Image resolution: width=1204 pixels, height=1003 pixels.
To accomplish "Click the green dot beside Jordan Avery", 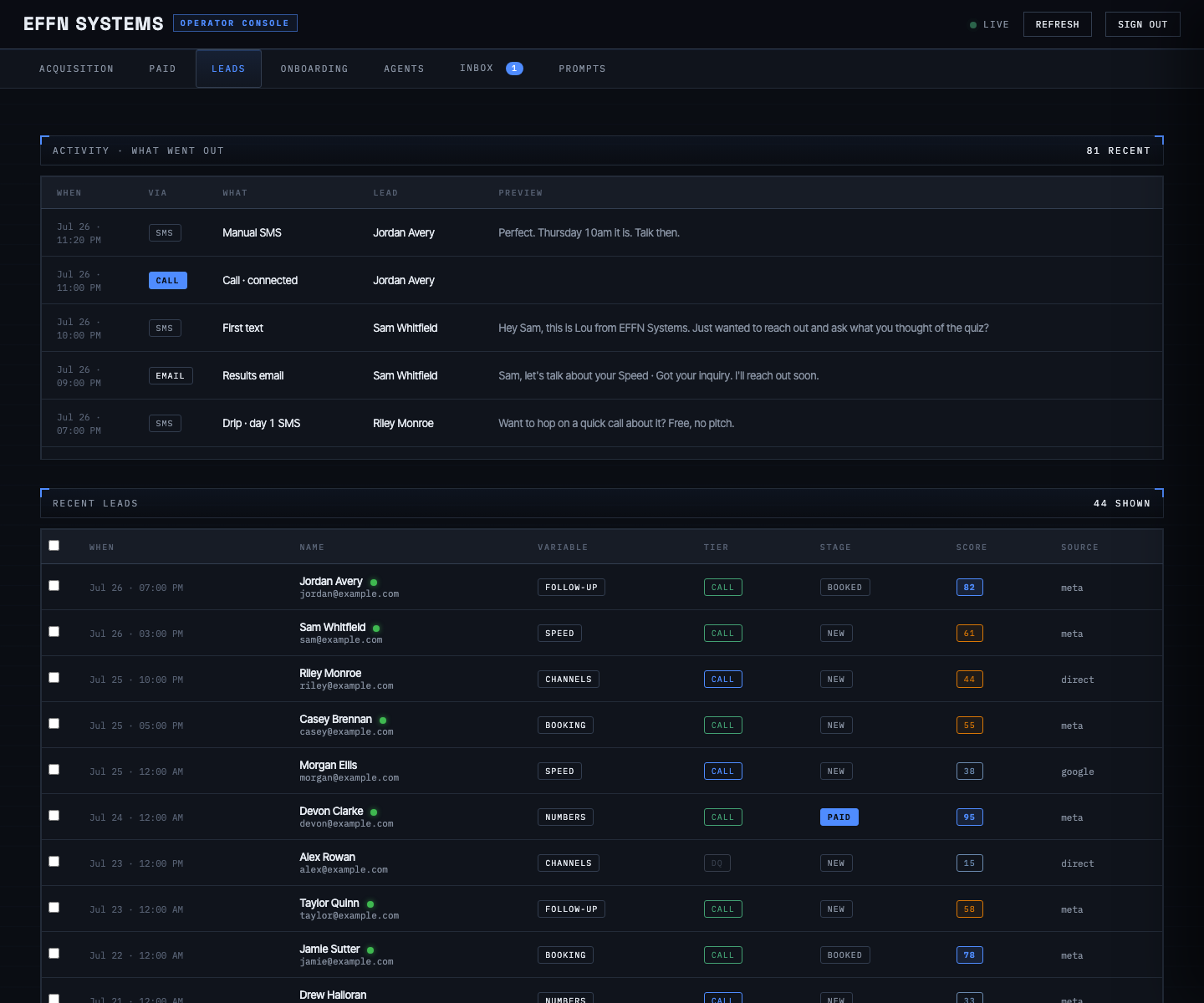I will (374, 583).
